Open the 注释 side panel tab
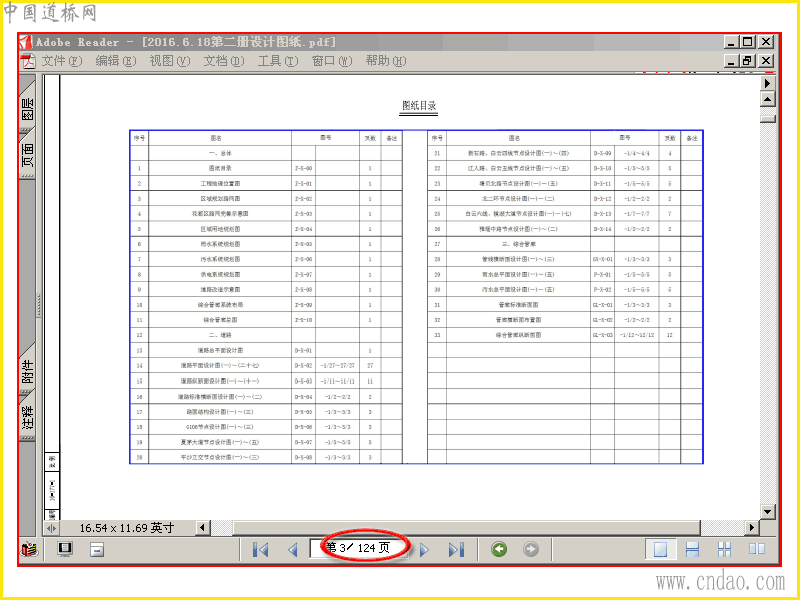 [28, 417]
